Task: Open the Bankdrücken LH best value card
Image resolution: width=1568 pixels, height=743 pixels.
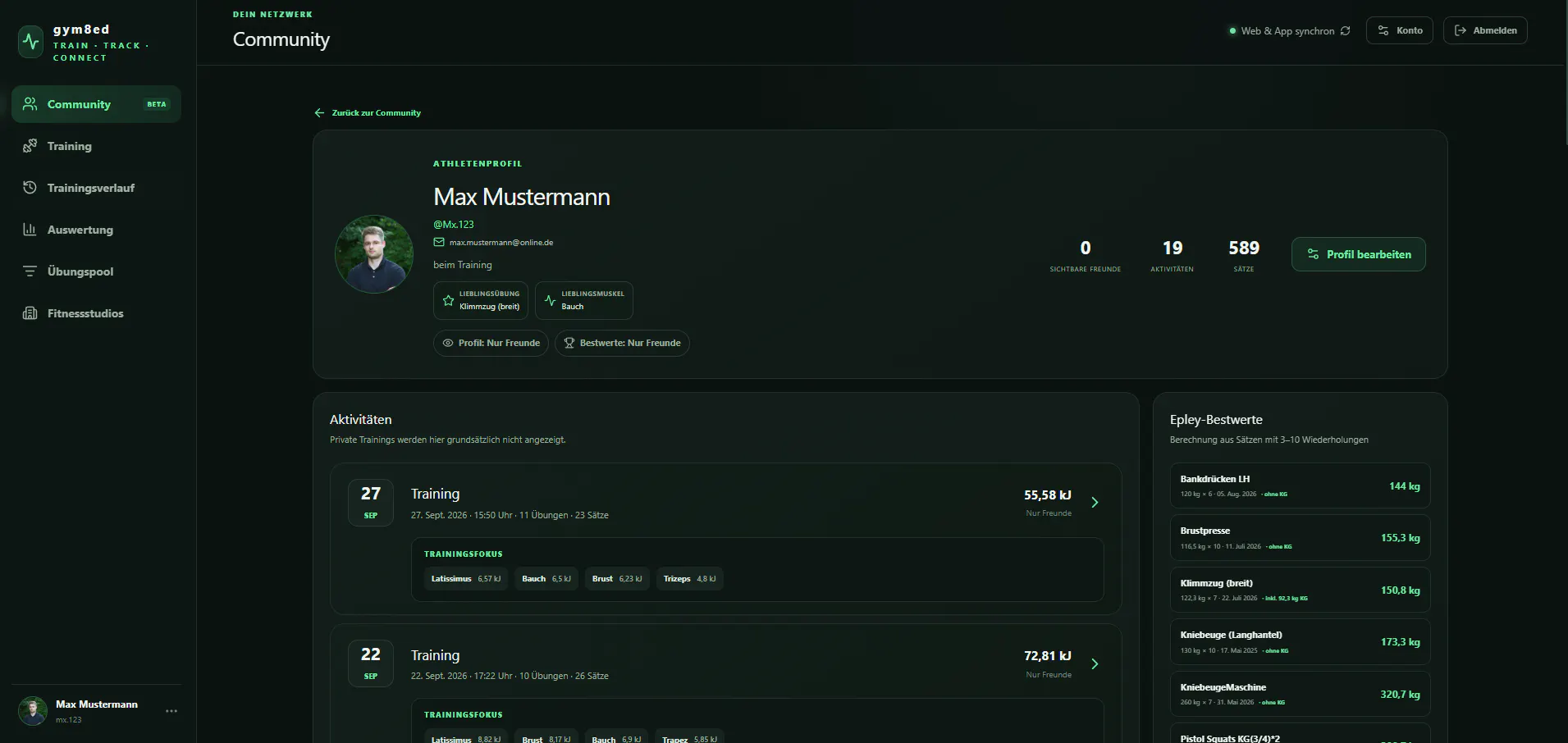Action: point(1300,485)
